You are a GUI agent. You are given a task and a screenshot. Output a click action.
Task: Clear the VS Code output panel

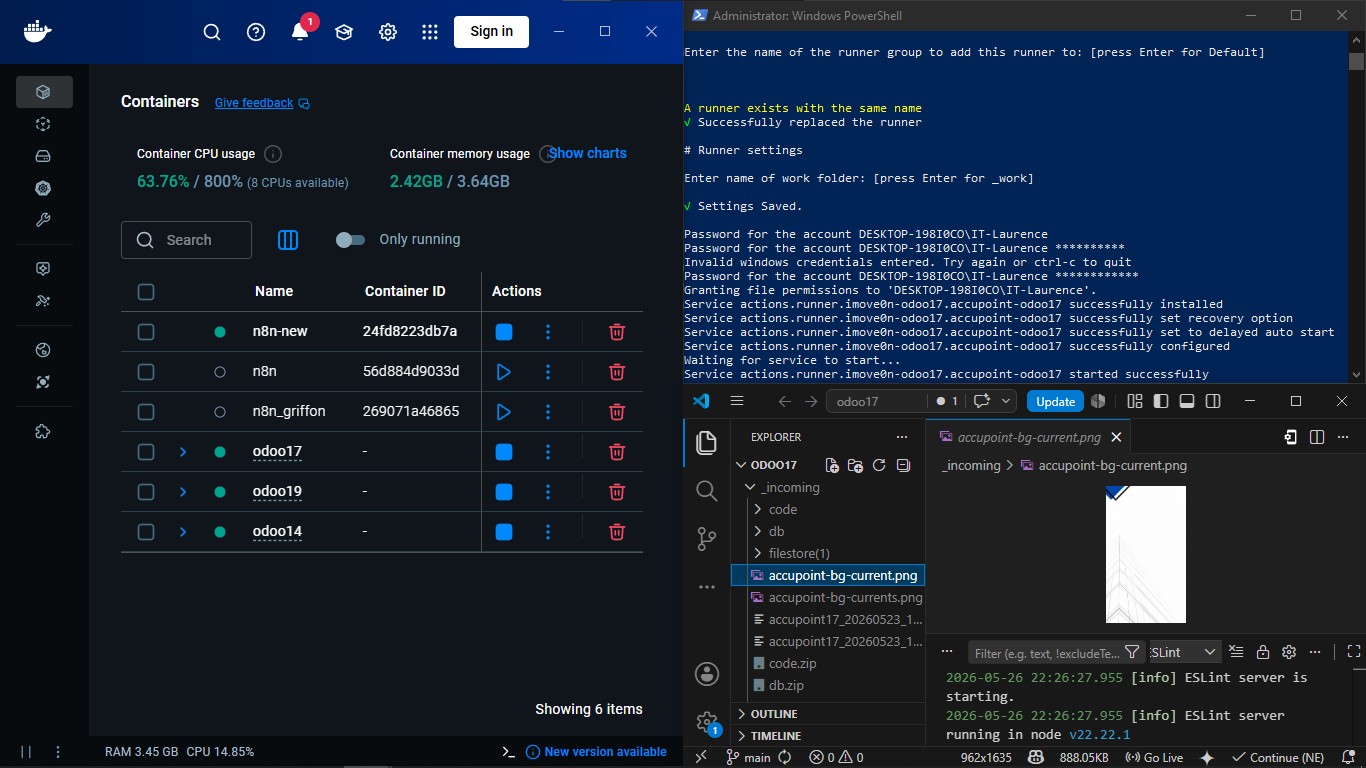pyautogui.click(x=1237, y=652)
